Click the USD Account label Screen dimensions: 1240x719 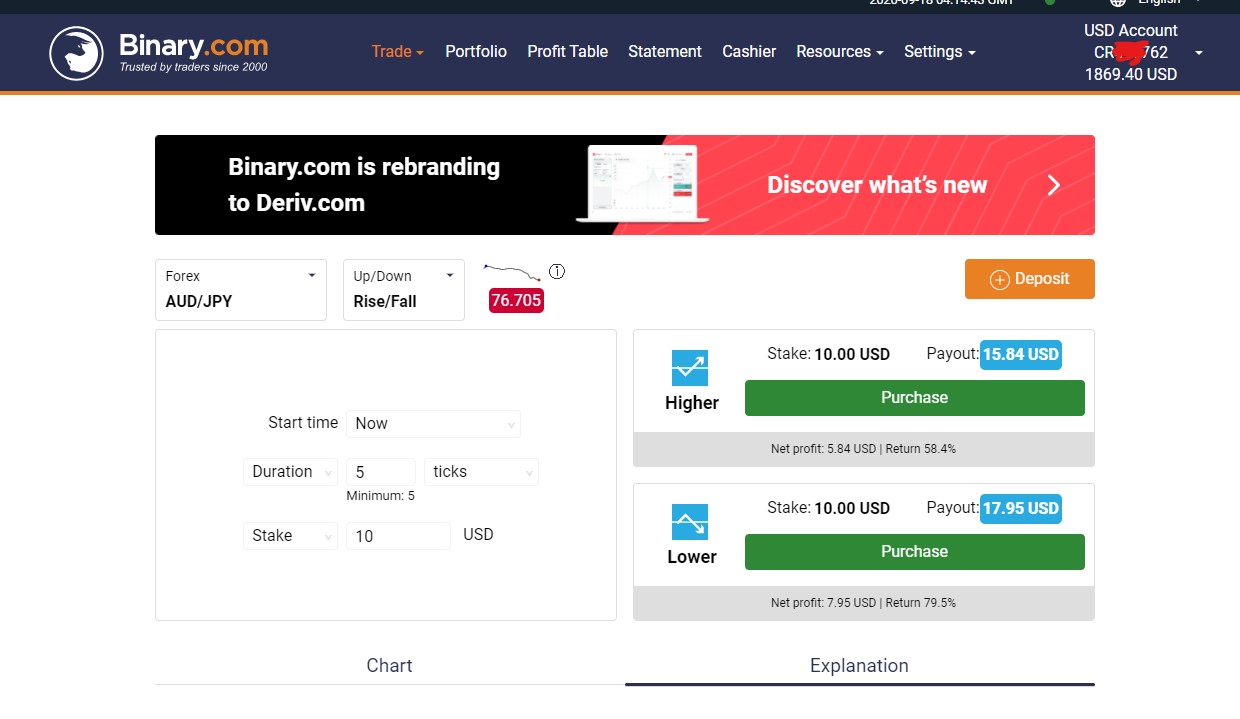click(x=1131, y=30)
